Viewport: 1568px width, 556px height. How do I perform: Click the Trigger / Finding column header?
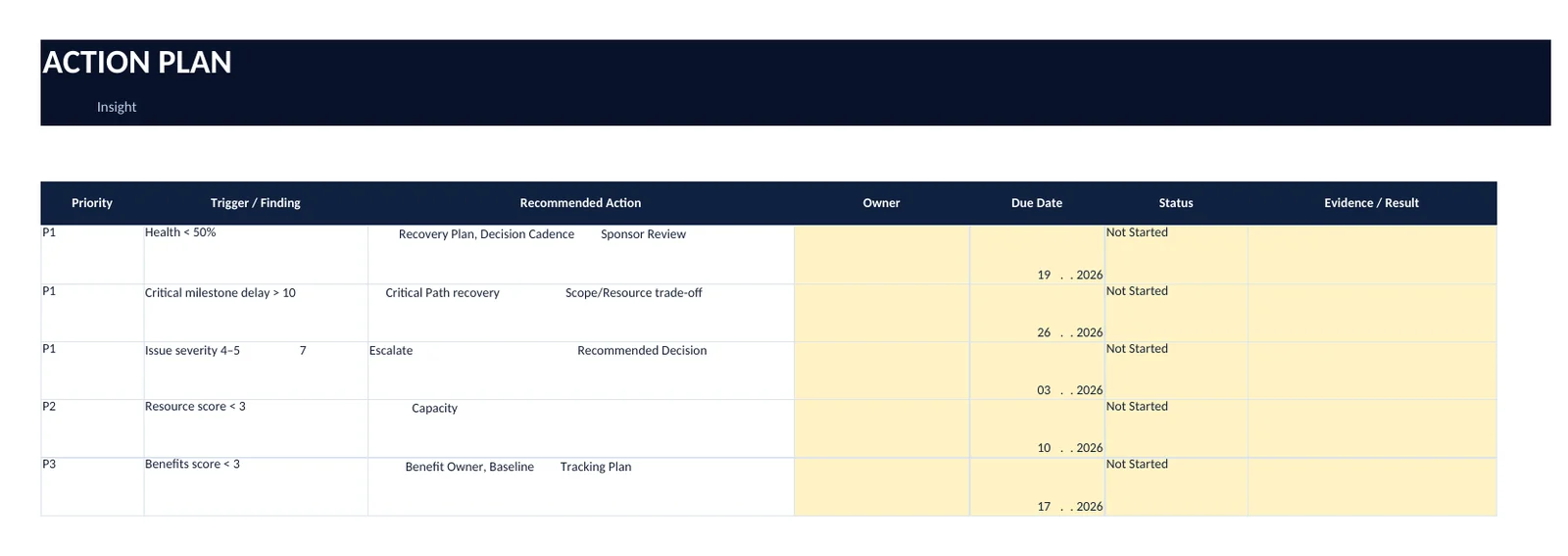tap(256, 203)
